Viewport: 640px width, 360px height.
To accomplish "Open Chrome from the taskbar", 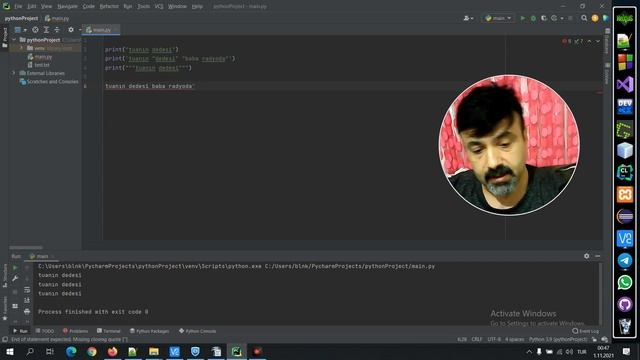I will [x=92, y=351].
